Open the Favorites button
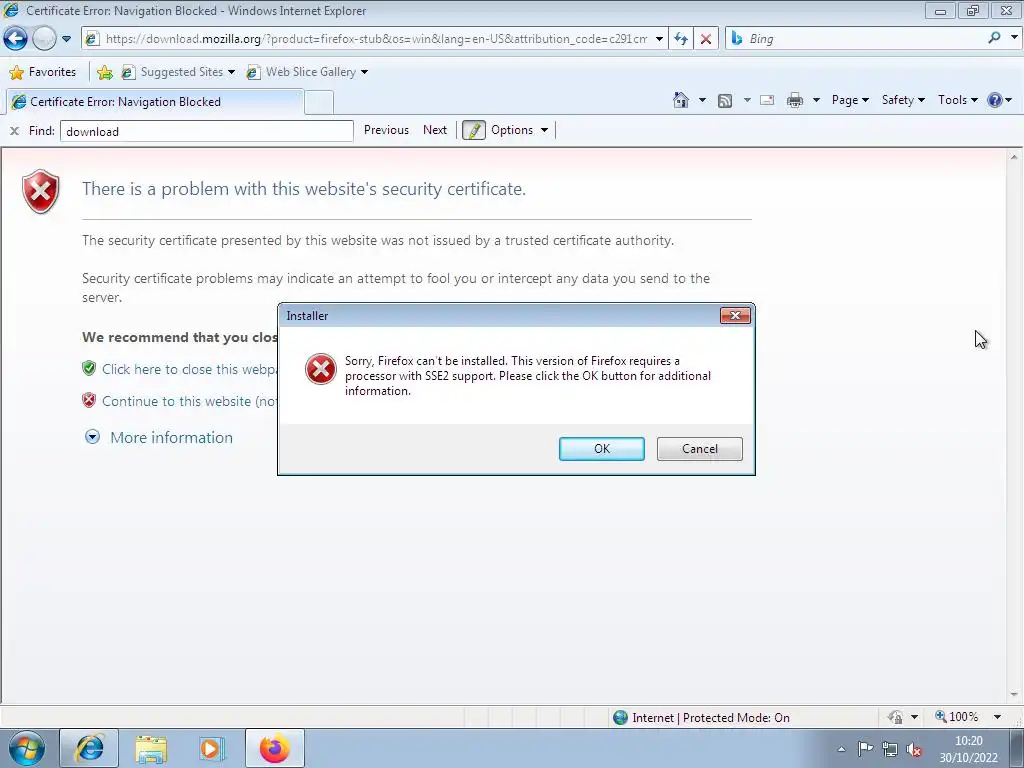Viewport: 1024px width, 768px height. click(42, 72)
